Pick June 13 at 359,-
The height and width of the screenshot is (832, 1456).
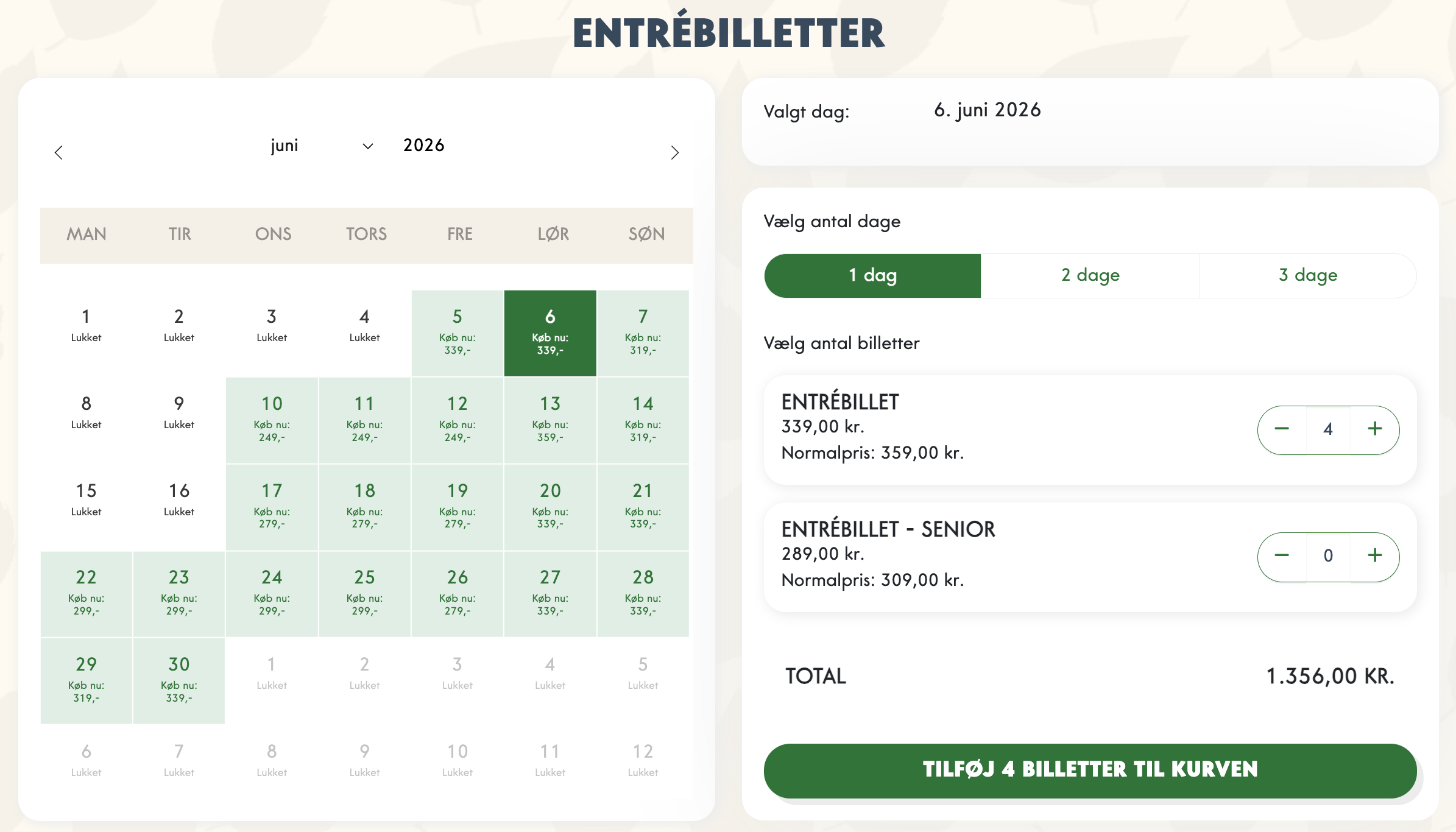click(x=550, y=420)
